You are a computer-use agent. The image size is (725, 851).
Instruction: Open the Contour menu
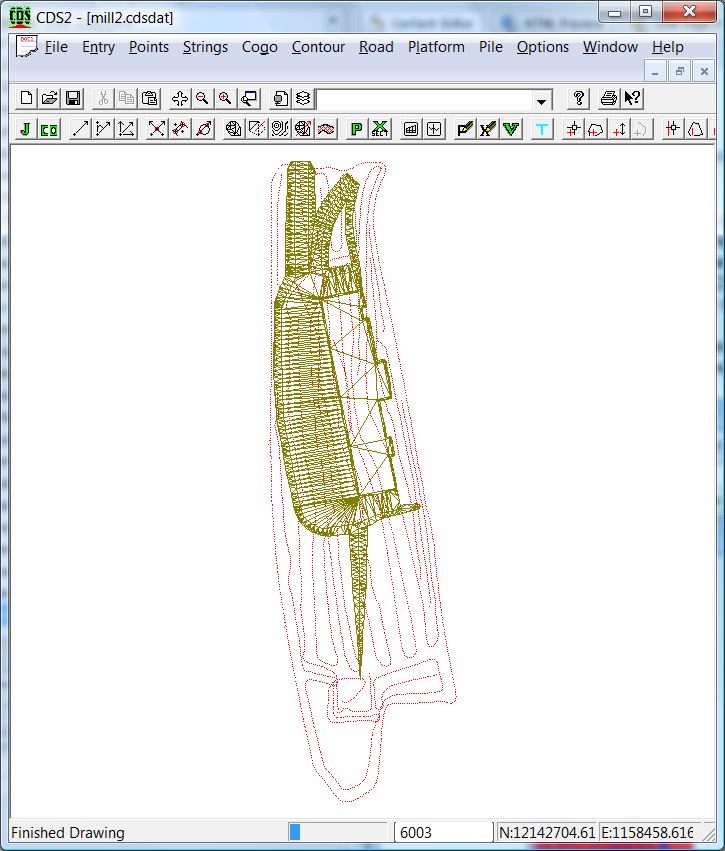318,47
